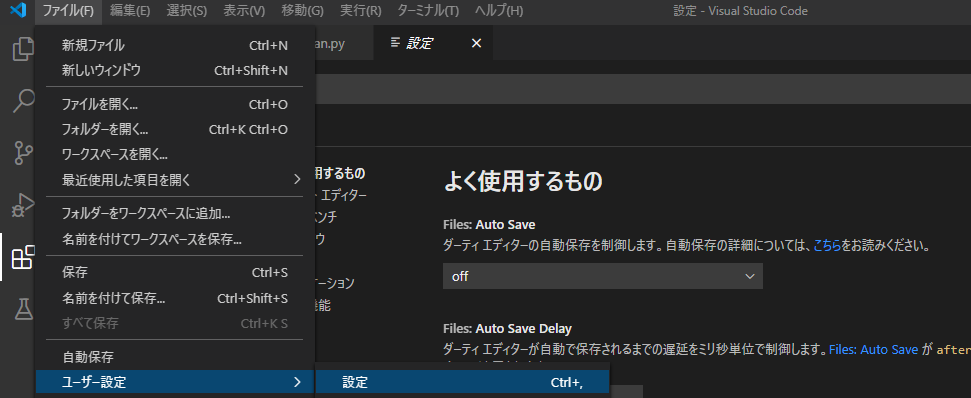
Task: Click the よく使用するもの heading
Action: click(x=523, y=181)
